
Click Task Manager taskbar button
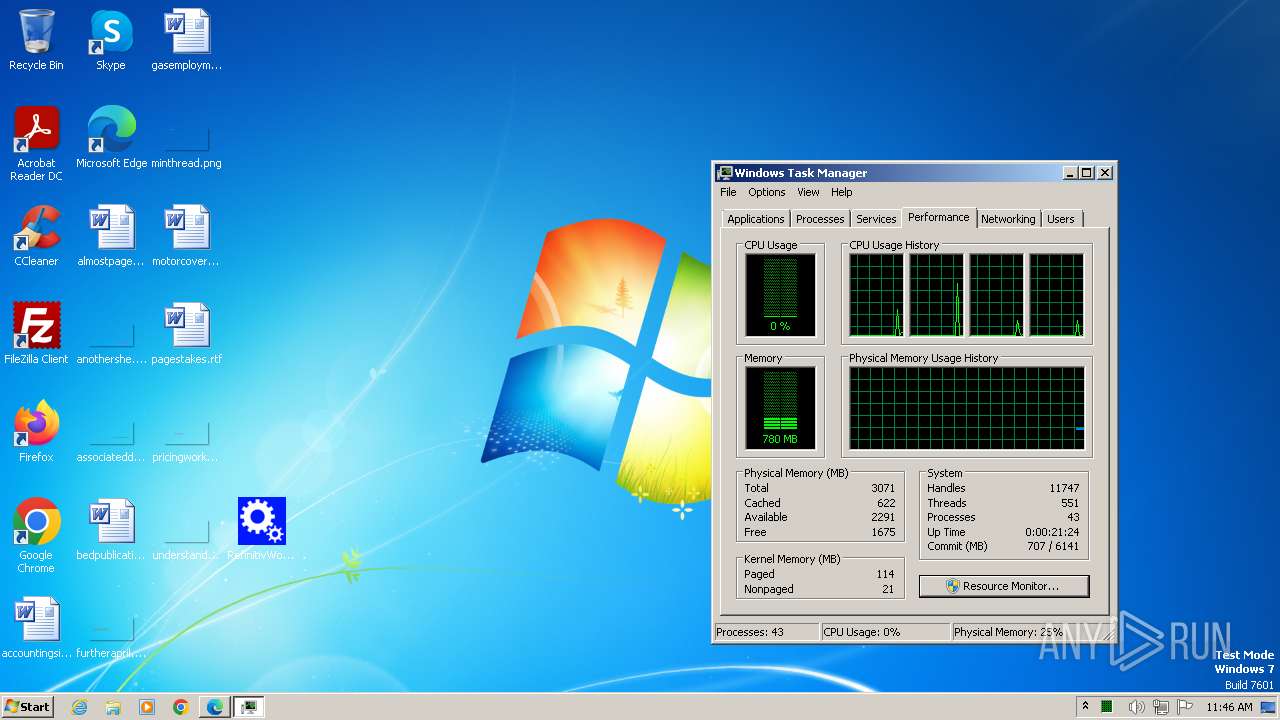click(249, 707)
